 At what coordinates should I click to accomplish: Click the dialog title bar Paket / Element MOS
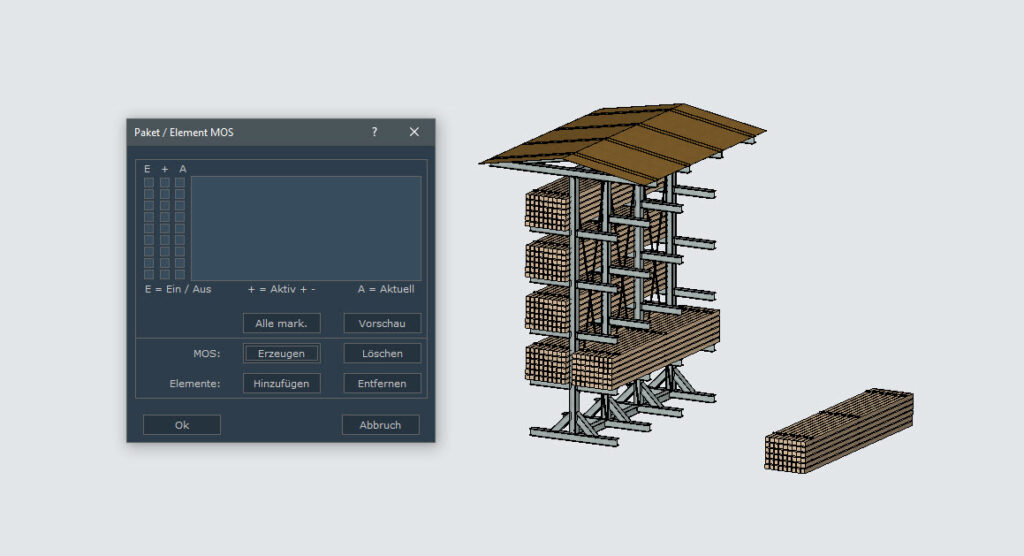[240, 132]
